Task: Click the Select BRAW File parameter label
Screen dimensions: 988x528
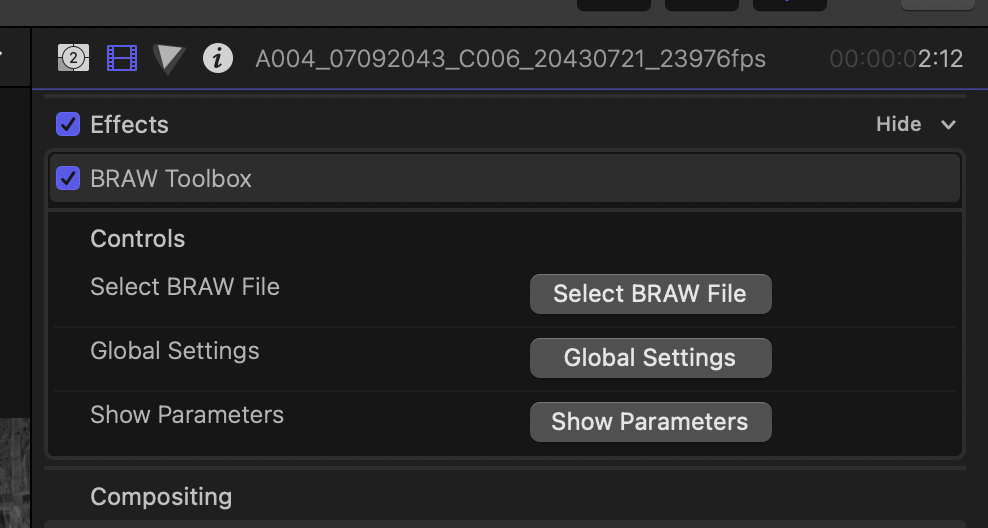Action: 185,287
